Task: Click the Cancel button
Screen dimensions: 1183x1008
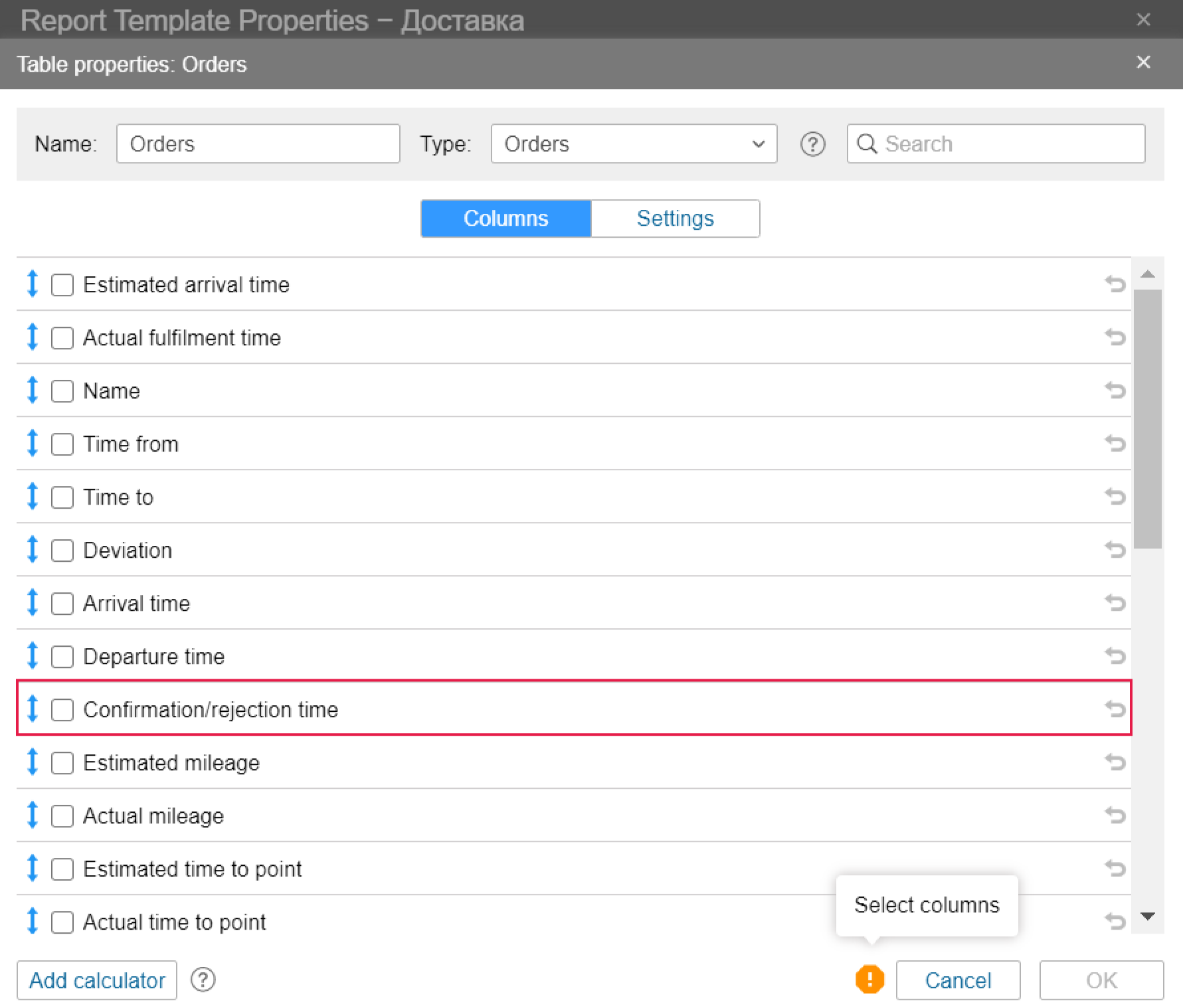Action: (957, 980)
